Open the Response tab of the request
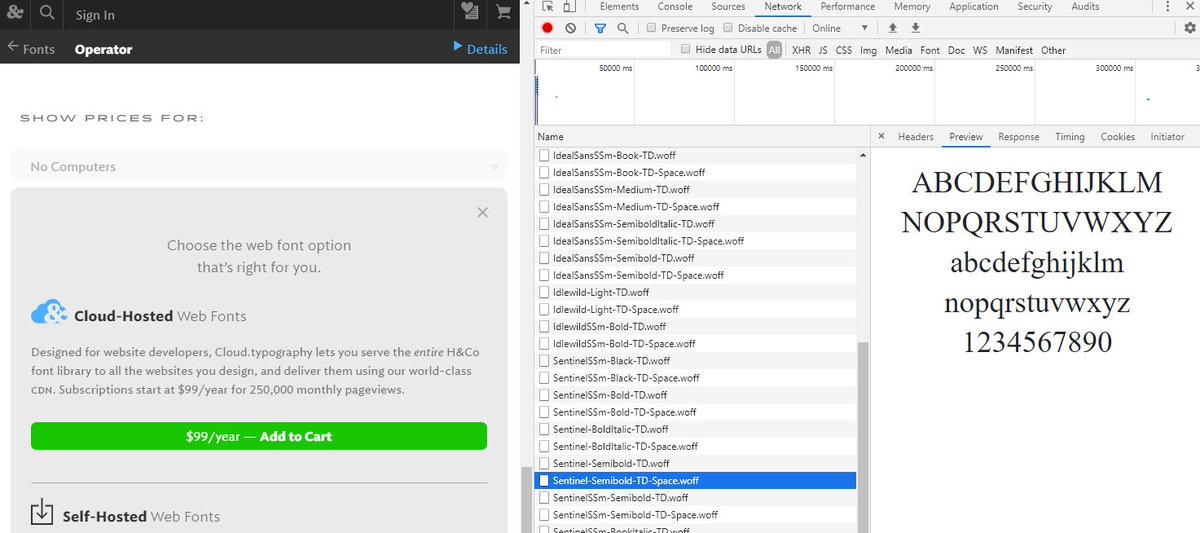Viewport: 1200px width, 533px height. (1018, 136)
